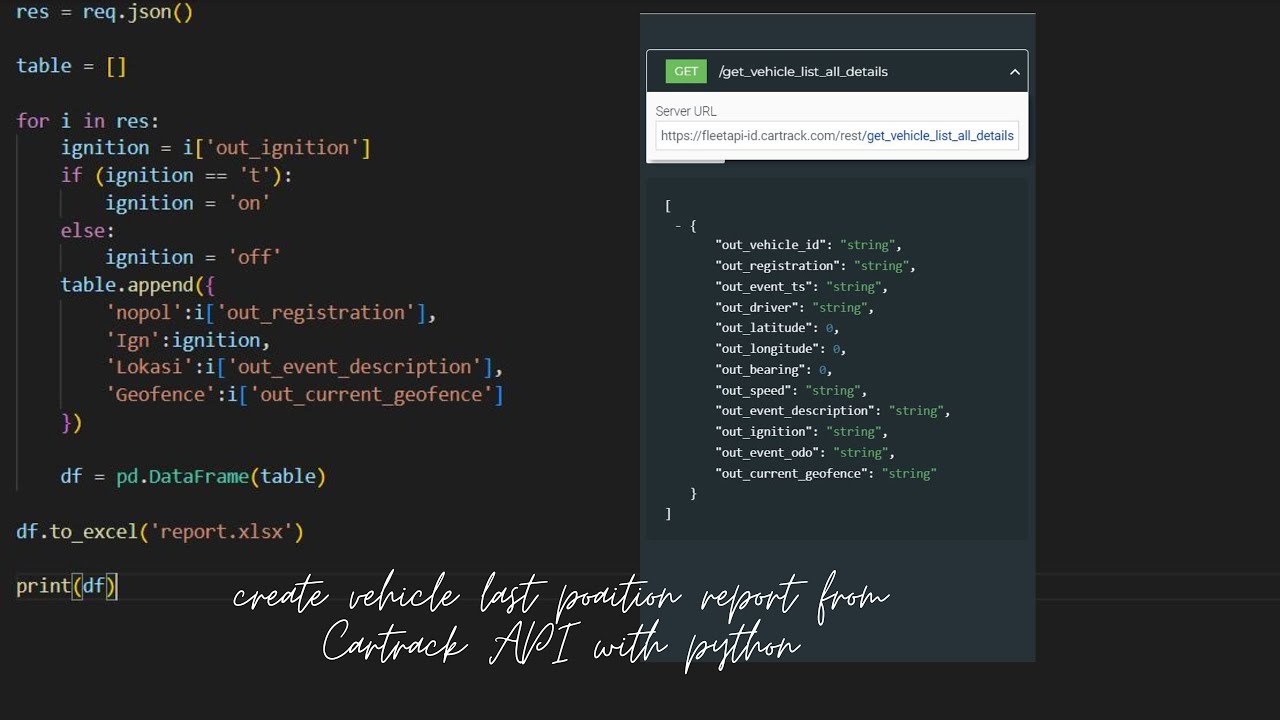Click the green GET method badge
The image size is (1280, 720).
coord(686,71)
